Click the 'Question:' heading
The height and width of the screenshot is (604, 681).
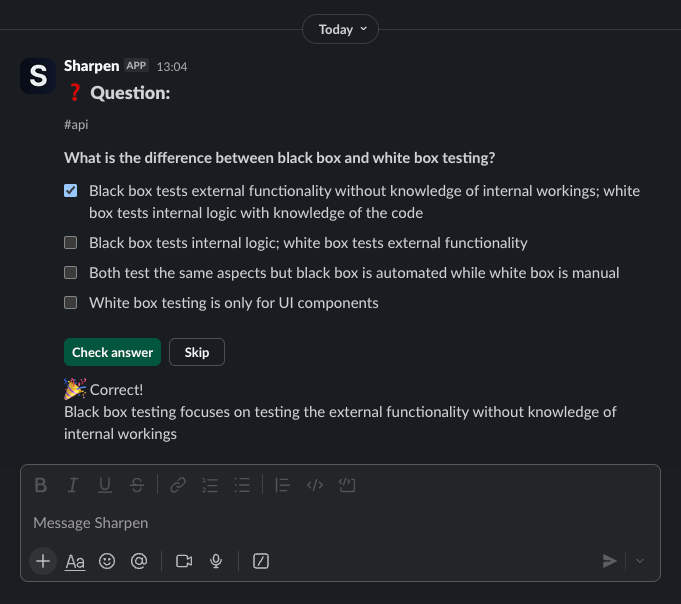pyautogui.click(x=130, y=93)
